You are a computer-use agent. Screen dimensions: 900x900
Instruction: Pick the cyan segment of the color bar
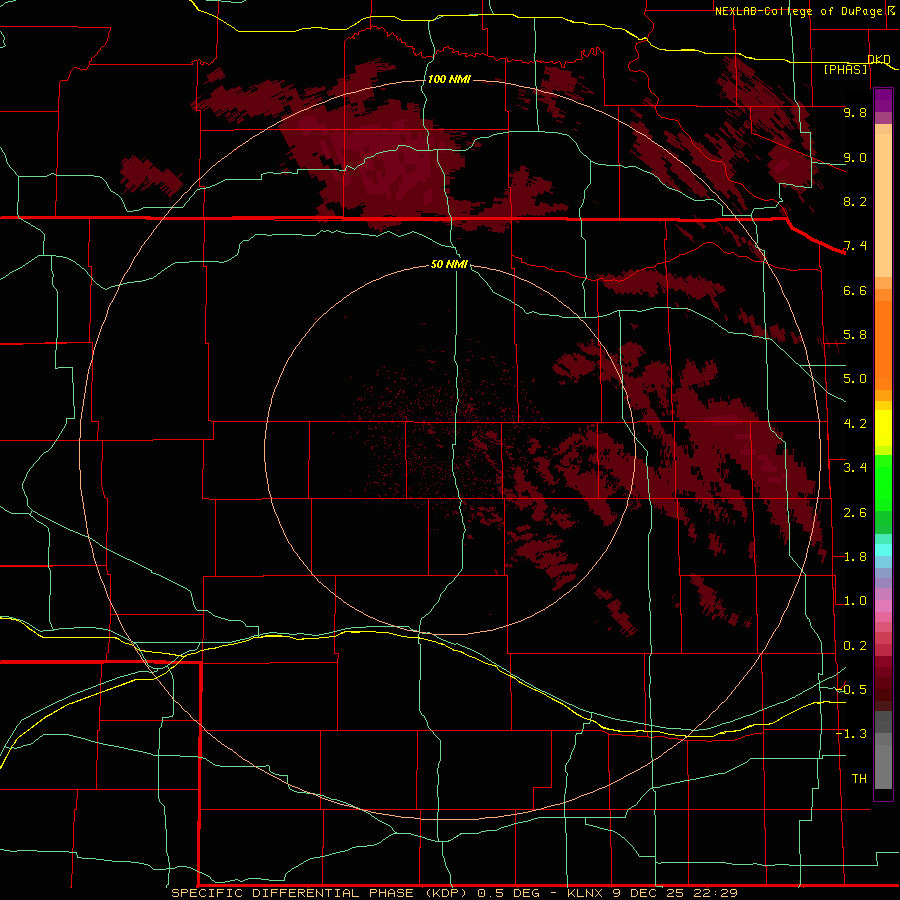tap(883, 550)
